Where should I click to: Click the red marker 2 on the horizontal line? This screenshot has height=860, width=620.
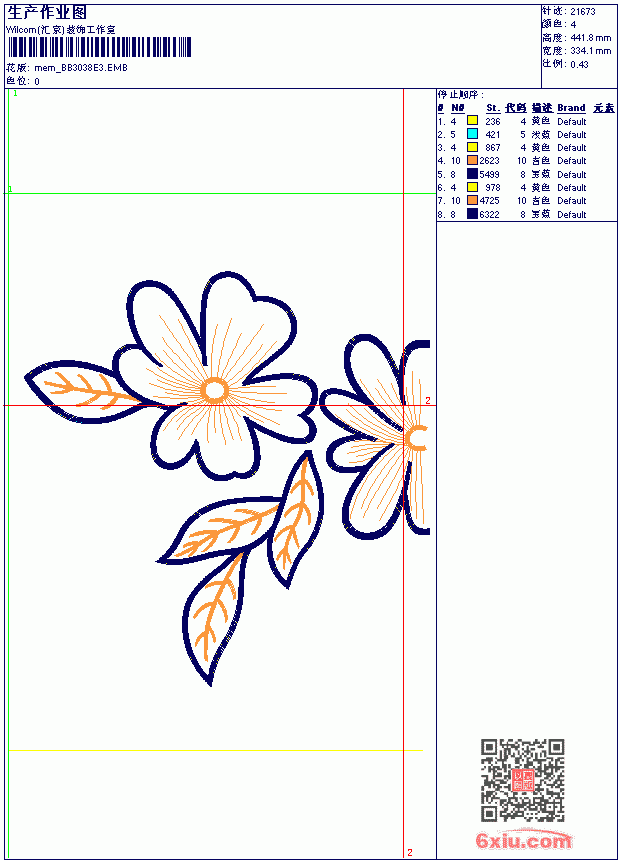[428, 400]
